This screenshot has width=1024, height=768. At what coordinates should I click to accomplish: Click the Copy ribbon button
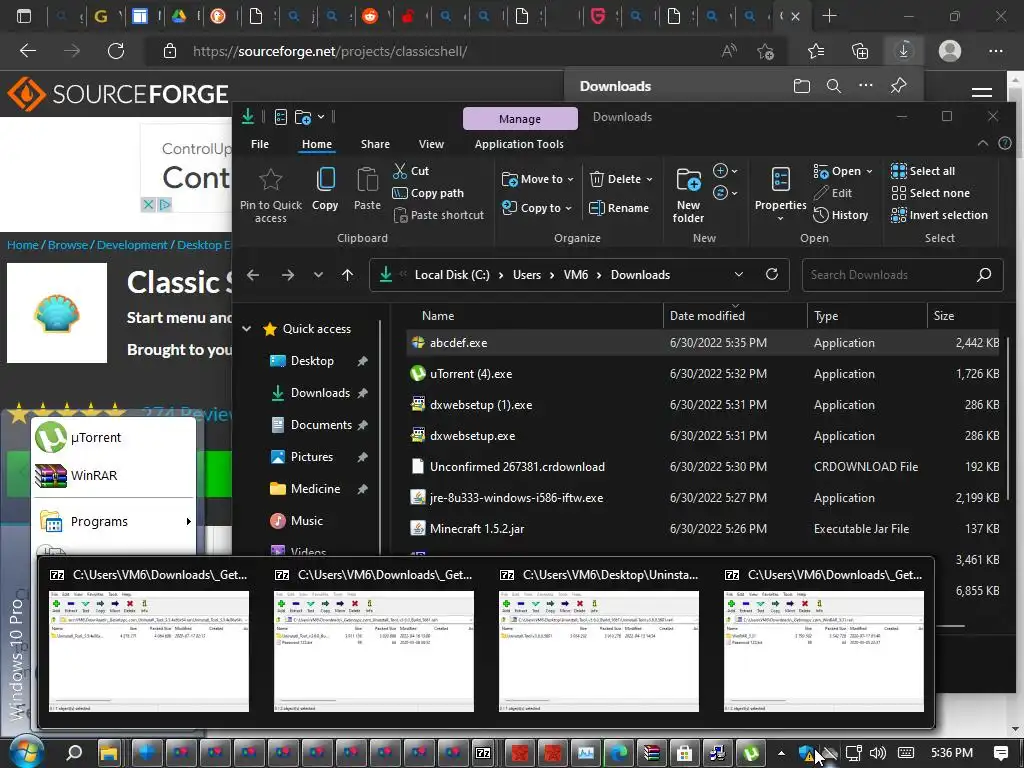pos(325,189)
